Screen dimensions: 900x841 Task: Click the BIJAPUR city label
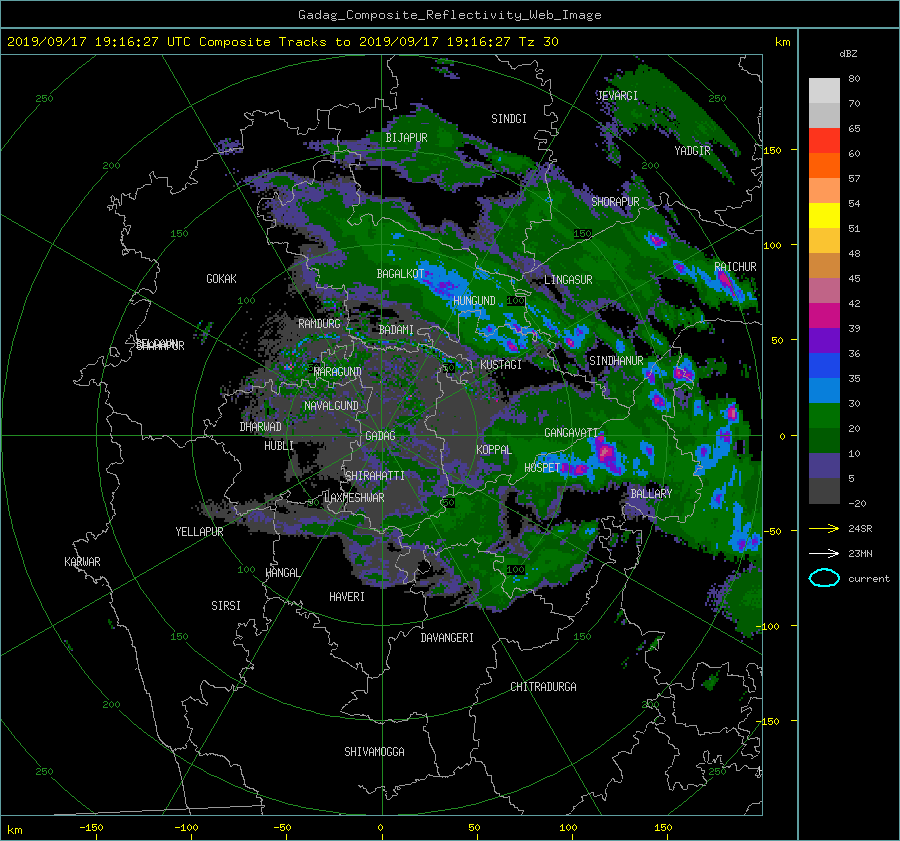point(406,138)
